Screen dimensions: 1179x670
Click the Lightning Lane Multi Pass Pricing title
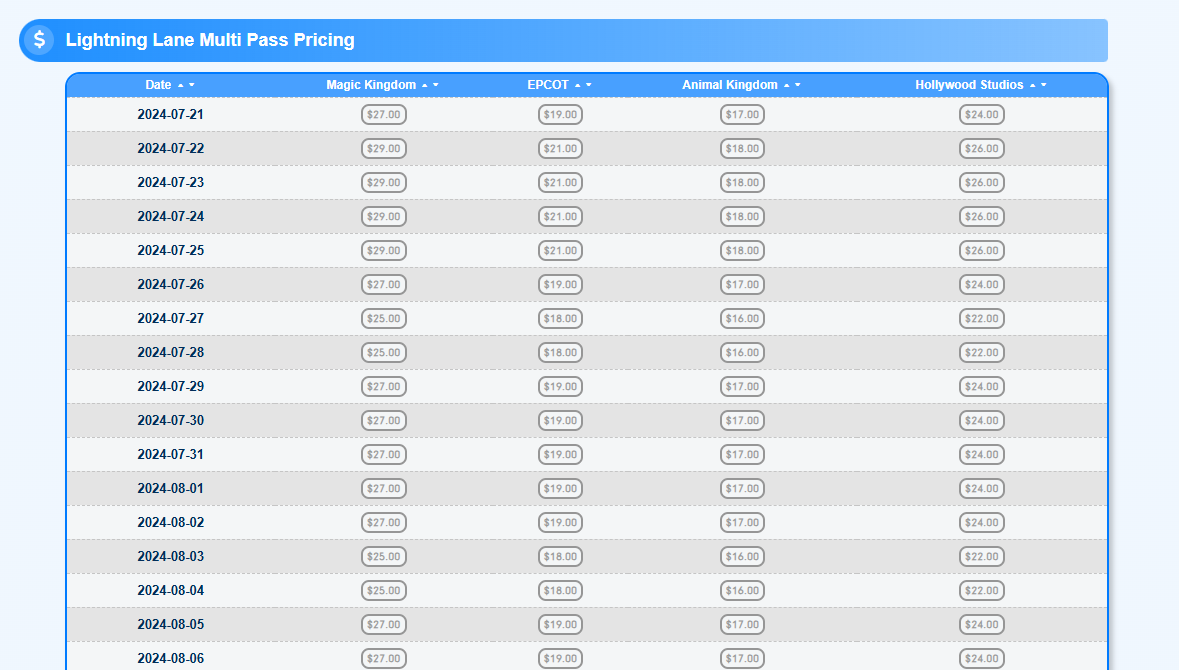210,40
